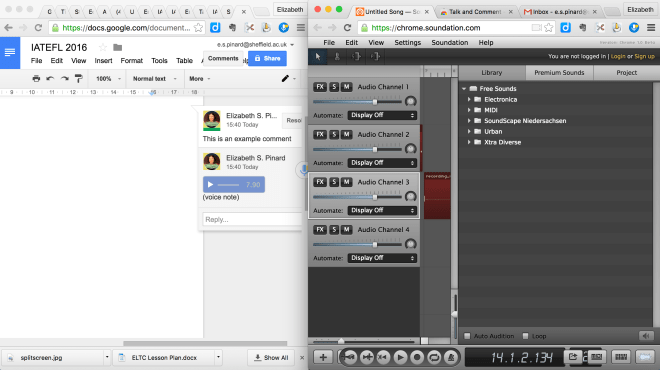The height and width of the screenshot is (370, 660).
Task: Start playback with the play button
Action: click(x=400, y=357)
